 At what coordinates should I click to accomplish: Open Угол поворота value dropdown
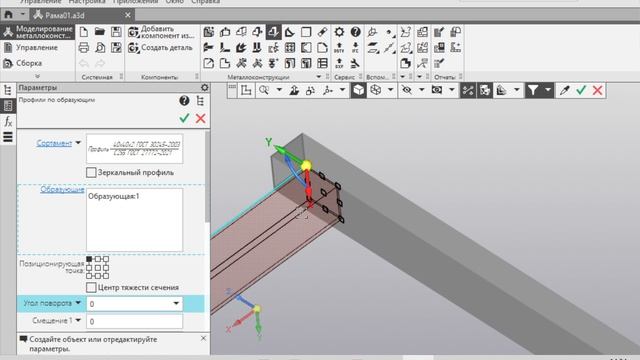pyautogui.click(x=176, y=303)
